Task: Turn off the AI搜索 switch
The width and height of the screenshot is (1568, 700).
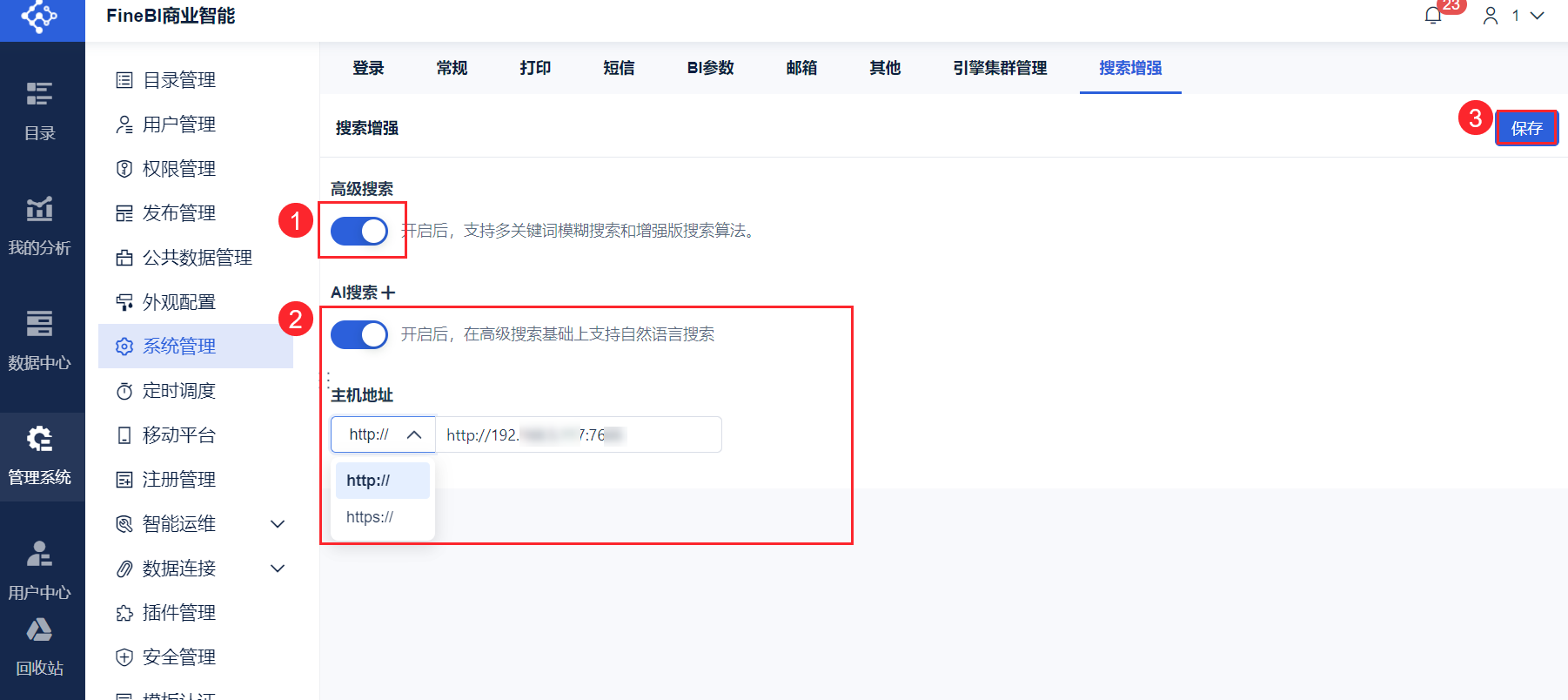Action: (x=359, y=334)
